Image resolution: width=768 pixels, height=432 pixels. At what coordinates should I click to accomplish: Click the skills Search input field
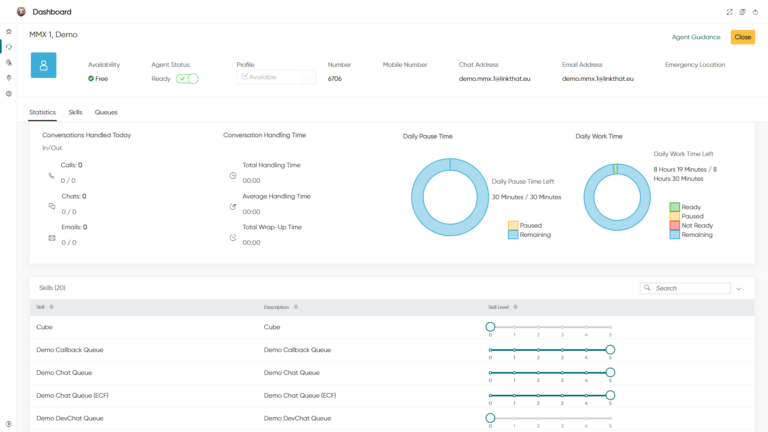[691, 288]
